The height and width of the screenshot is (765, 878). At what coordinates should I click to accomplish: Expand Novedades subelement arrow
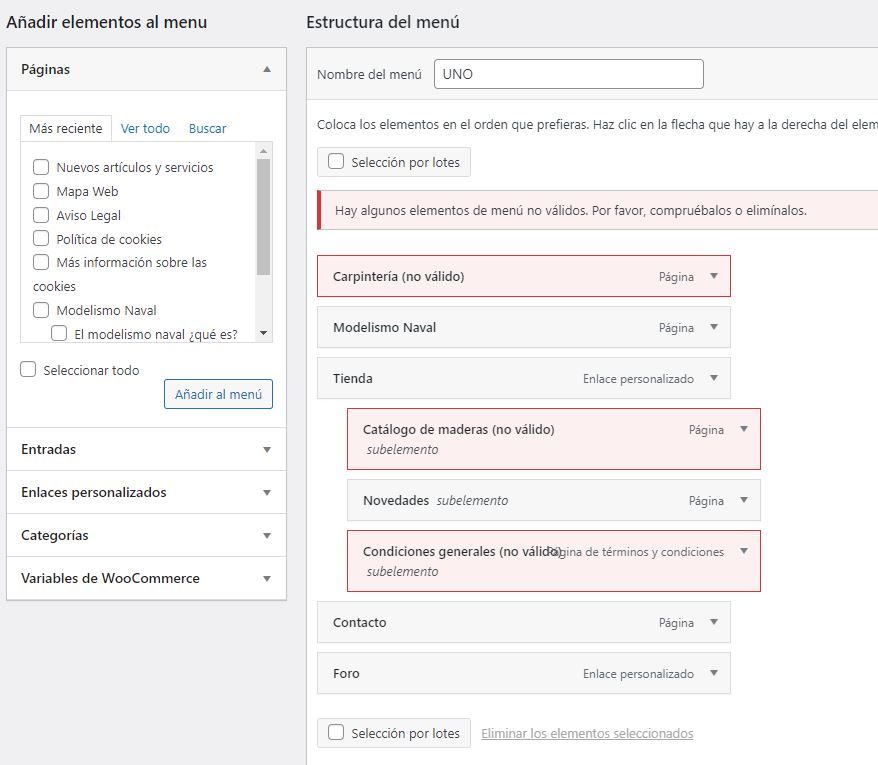click(x=744, y=500)
